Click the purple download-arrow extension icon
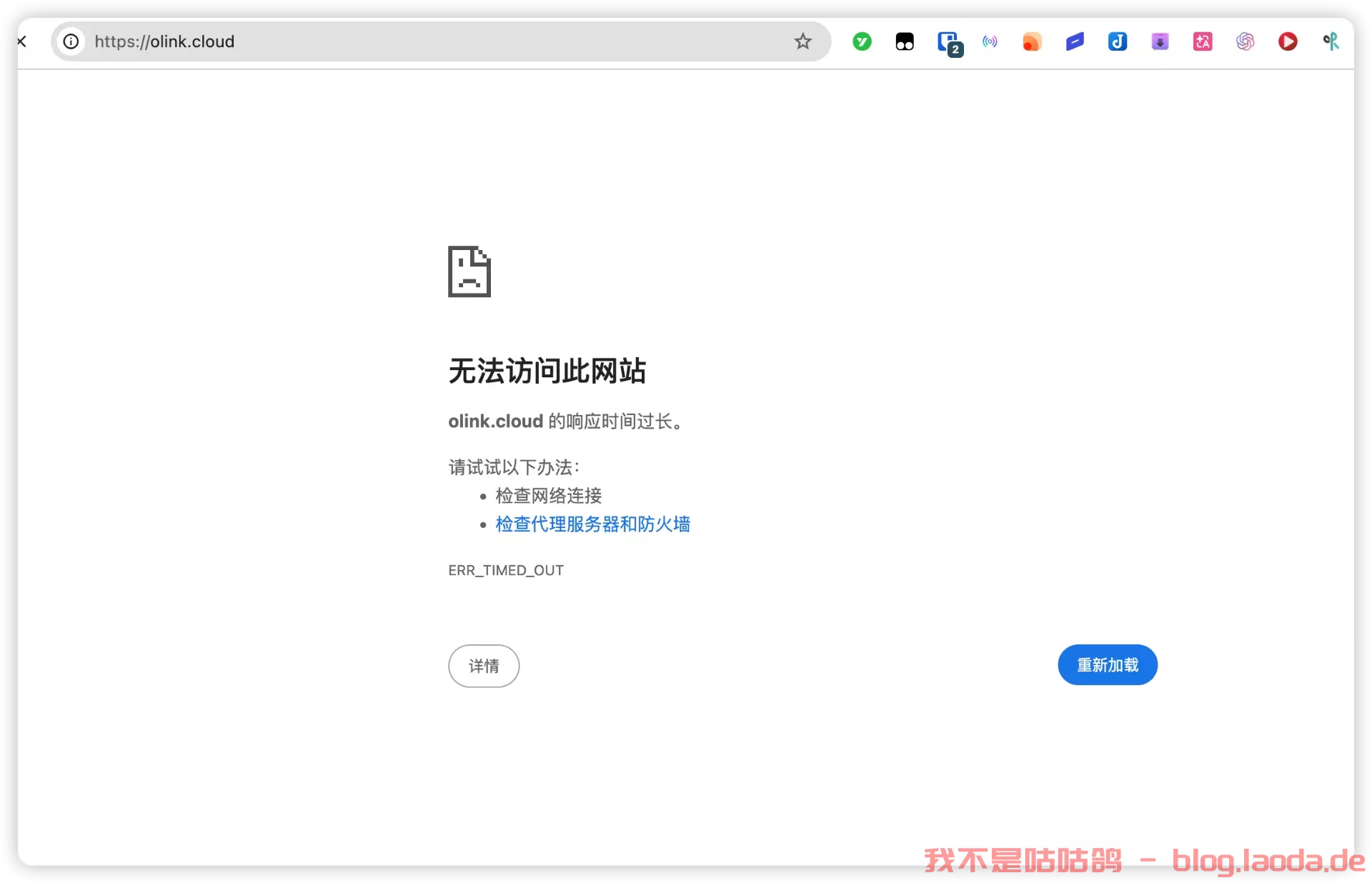Screen dimensions: 1372x883 pos(1160,41)
